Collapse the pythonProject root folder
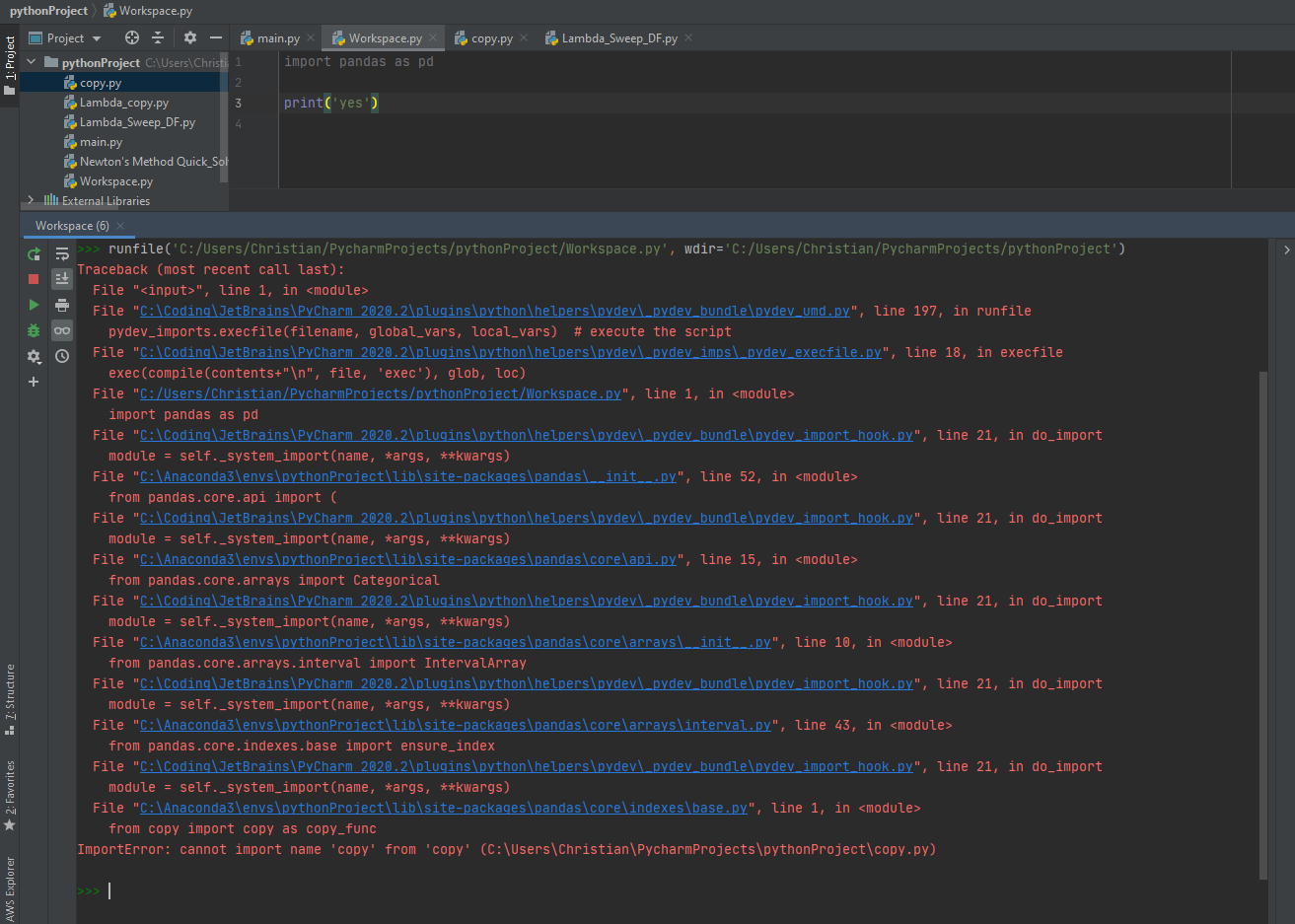This screenshot has width=1295, height=924. 32,62
